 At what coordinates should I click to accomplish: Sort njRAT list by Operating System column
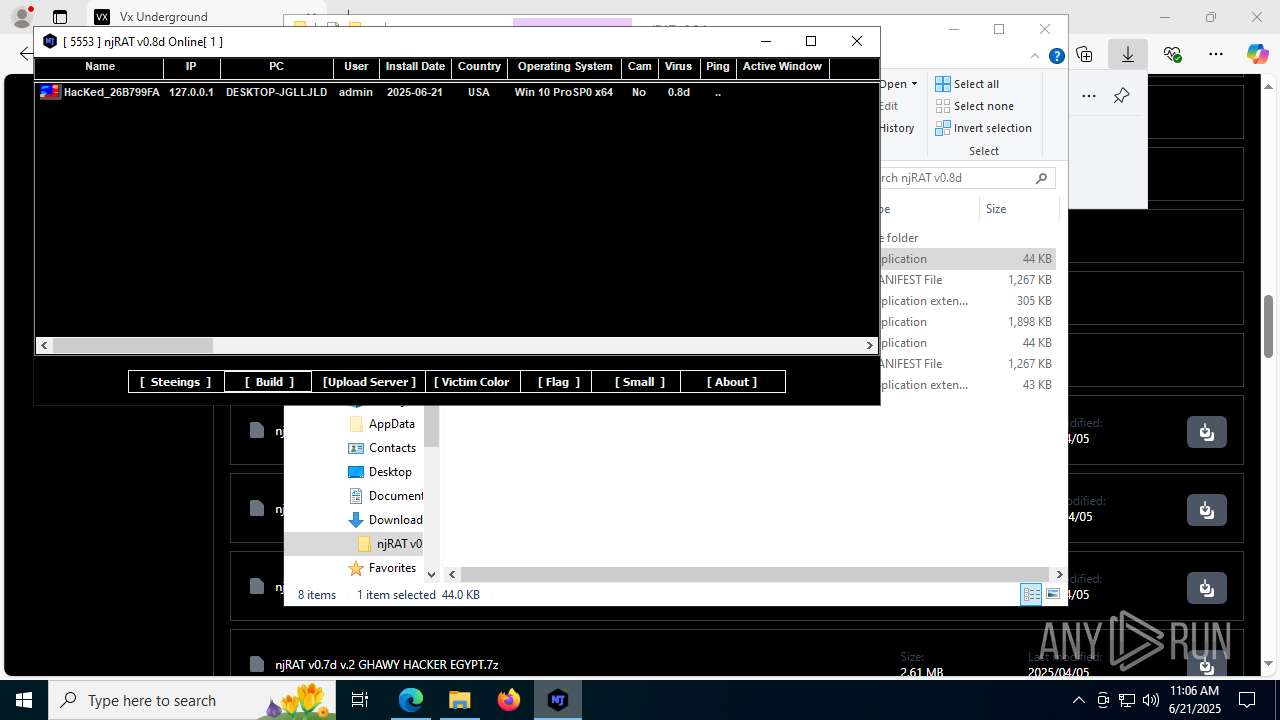point(565,67)
